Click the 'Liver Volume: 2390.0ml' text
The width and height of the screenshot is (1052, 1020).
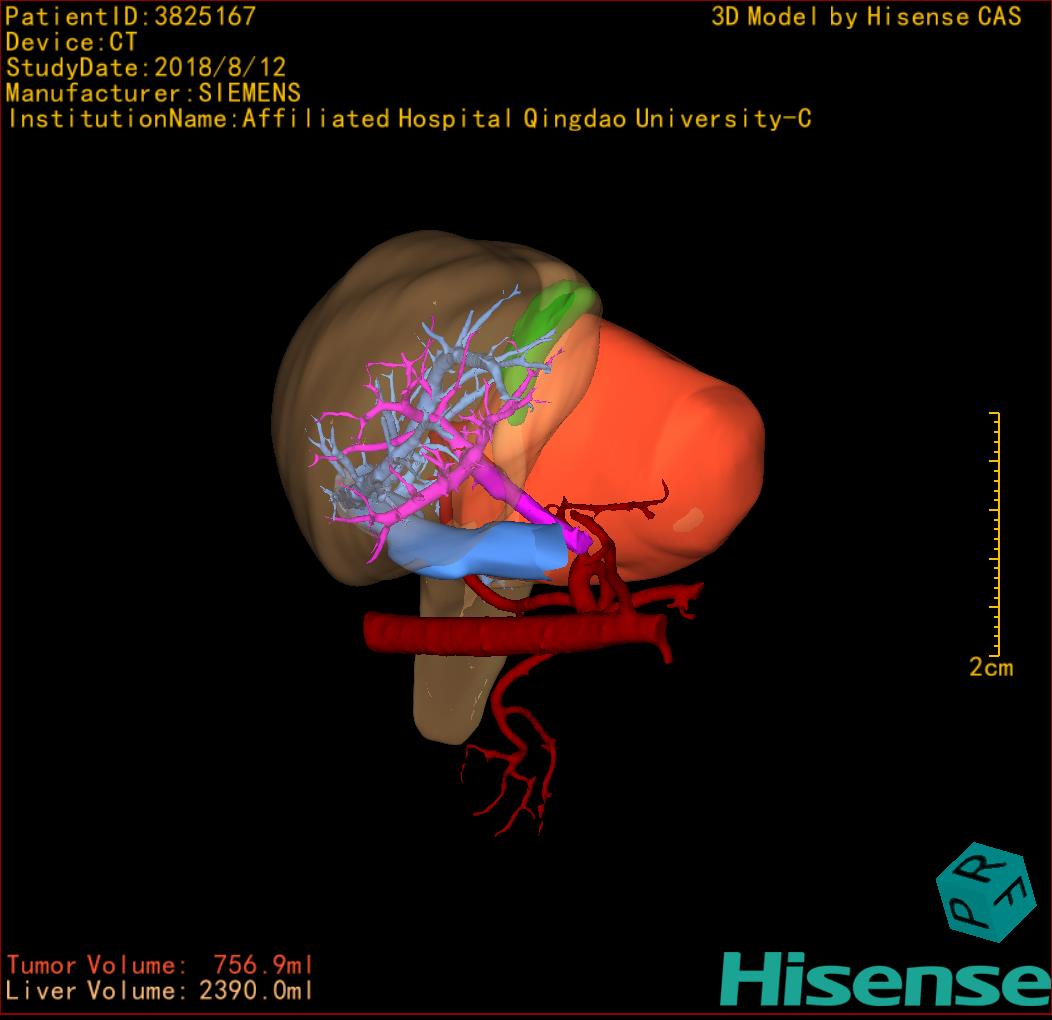[160, 990]
